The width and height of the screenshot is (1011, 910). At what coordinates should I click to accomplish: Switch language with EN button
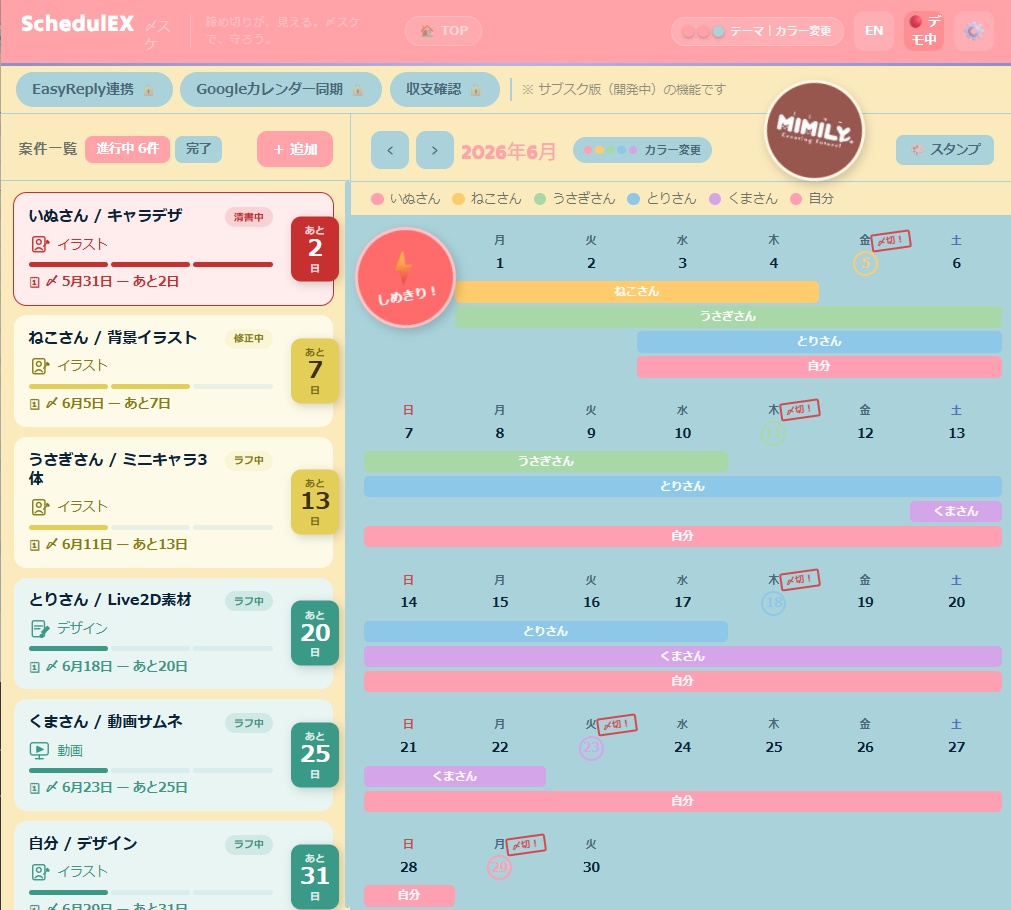click(874, 31)
